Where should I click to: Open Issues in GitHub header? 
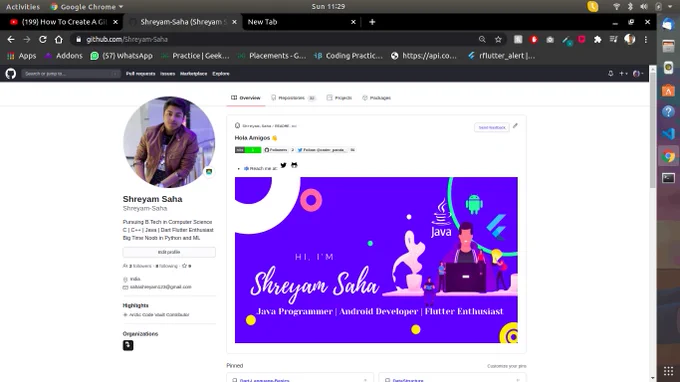(x=167, y=74)
